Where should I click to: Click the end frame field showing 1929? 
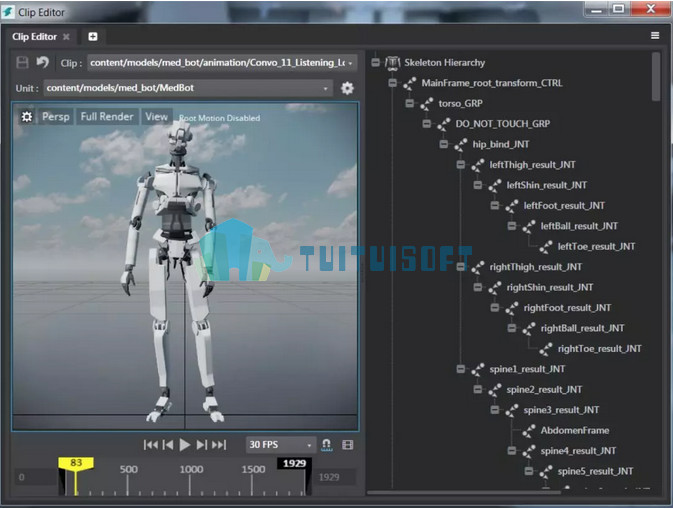coord(335,477)
